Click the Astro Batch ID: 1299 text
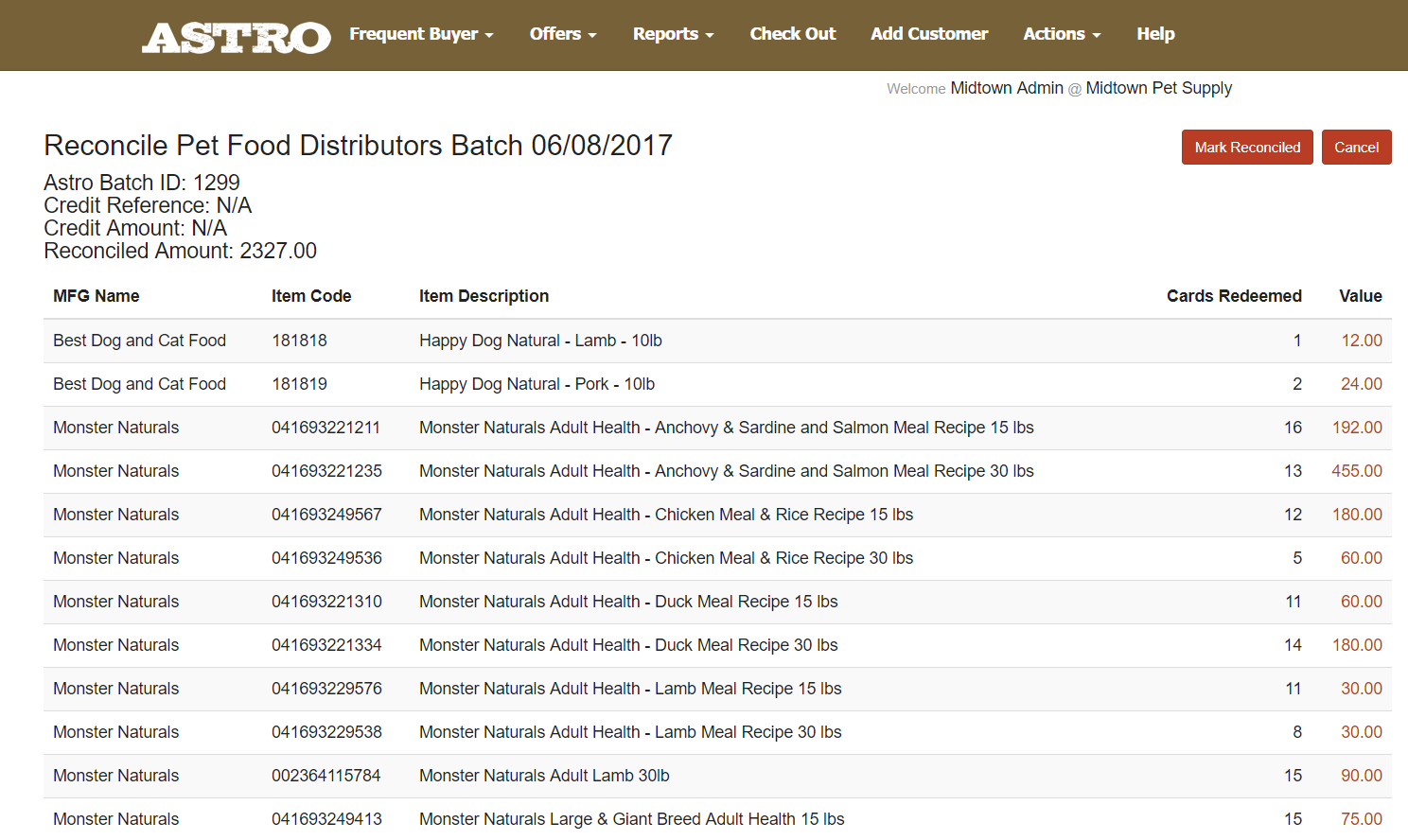Viewport: 1408px width, 840px height. 142,183
